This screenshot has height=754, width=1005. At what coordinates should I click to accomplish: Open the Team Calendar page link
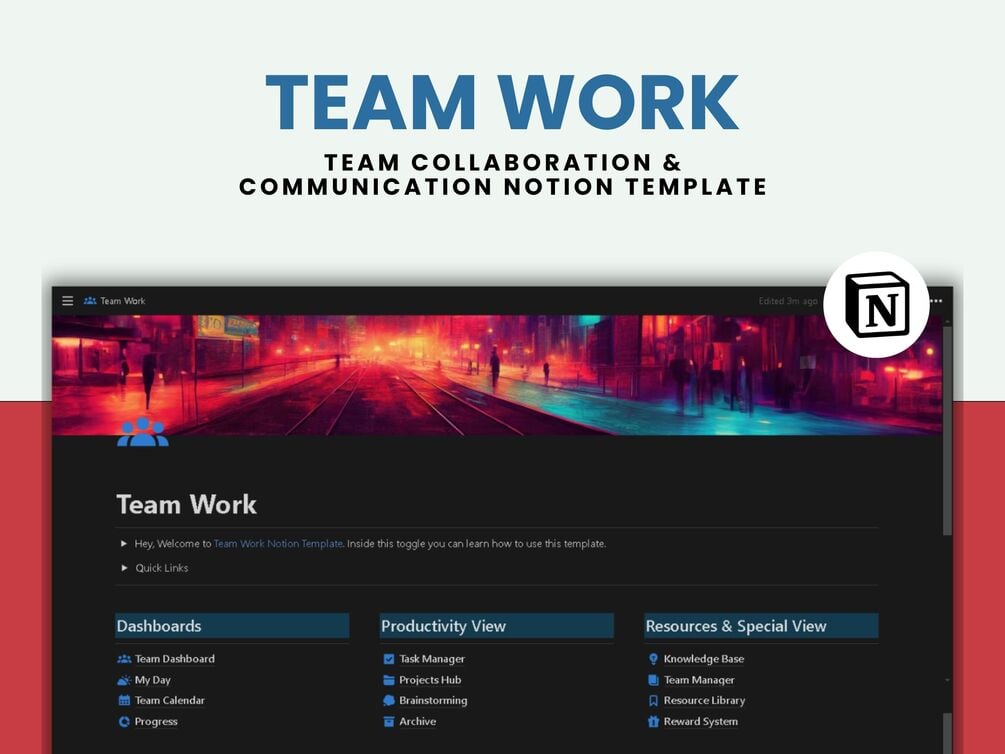tap(170, 700)
